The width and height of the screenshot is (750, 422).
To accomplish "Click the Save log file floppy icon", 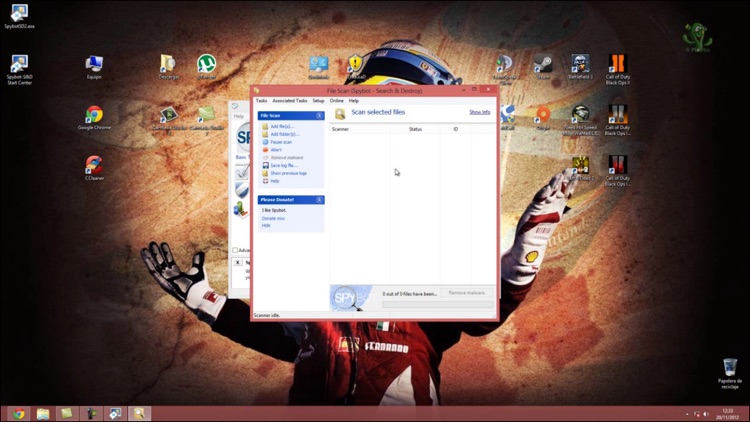I will [x=265, y=165].
